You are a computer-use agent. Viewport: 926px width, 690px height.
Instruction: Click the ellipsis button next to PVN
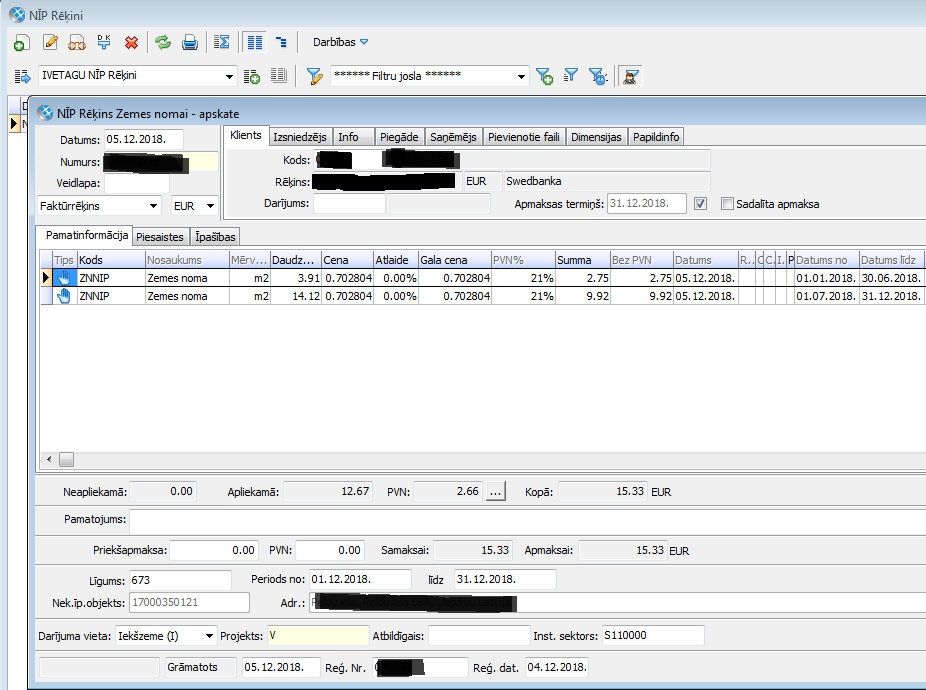click(x=496, y=492)
